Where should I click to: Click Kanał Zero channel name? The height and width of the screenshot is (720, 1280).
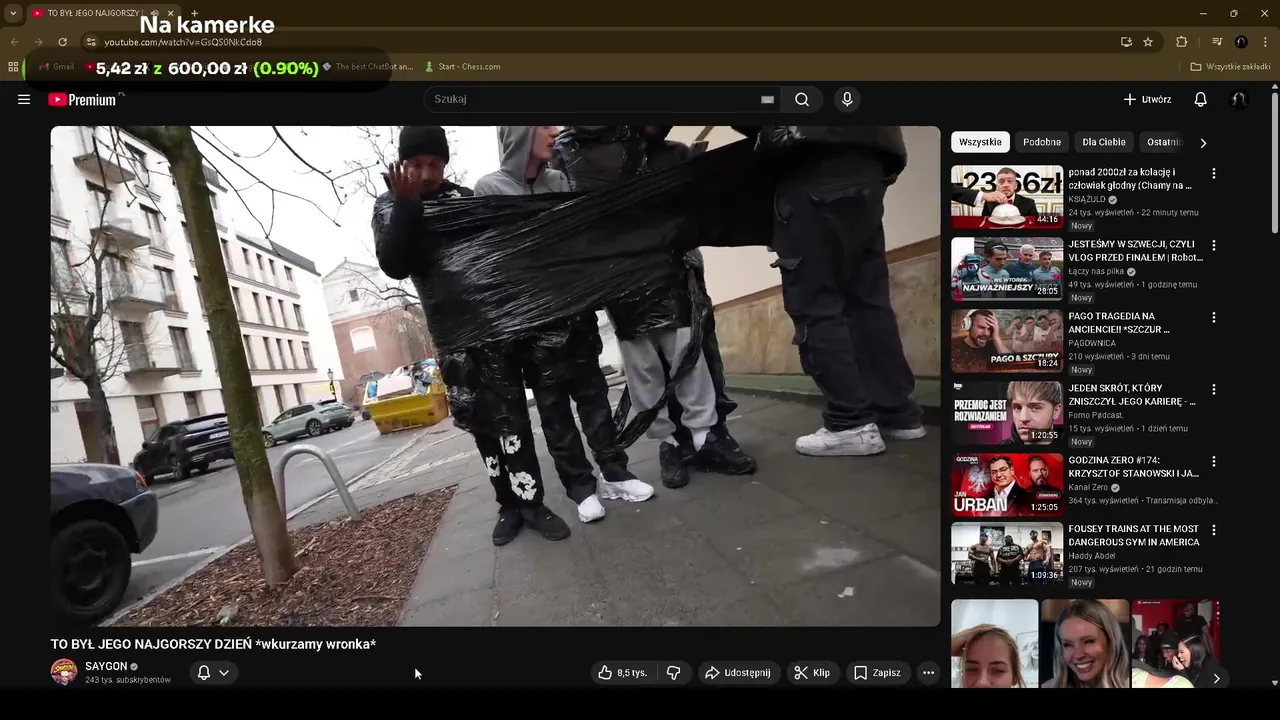click(x=1089, y=488)
